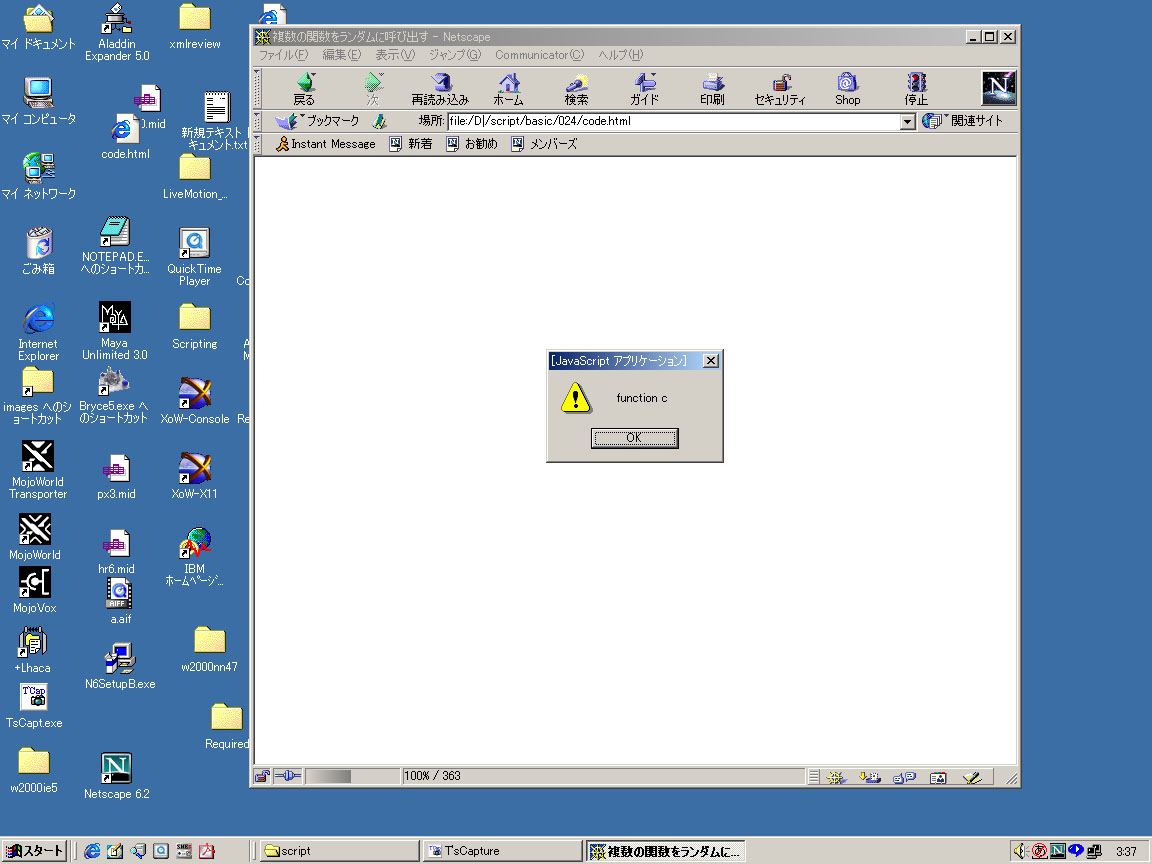
Task: Expand the location URL dropdown arrow
Action: (908, 122)
